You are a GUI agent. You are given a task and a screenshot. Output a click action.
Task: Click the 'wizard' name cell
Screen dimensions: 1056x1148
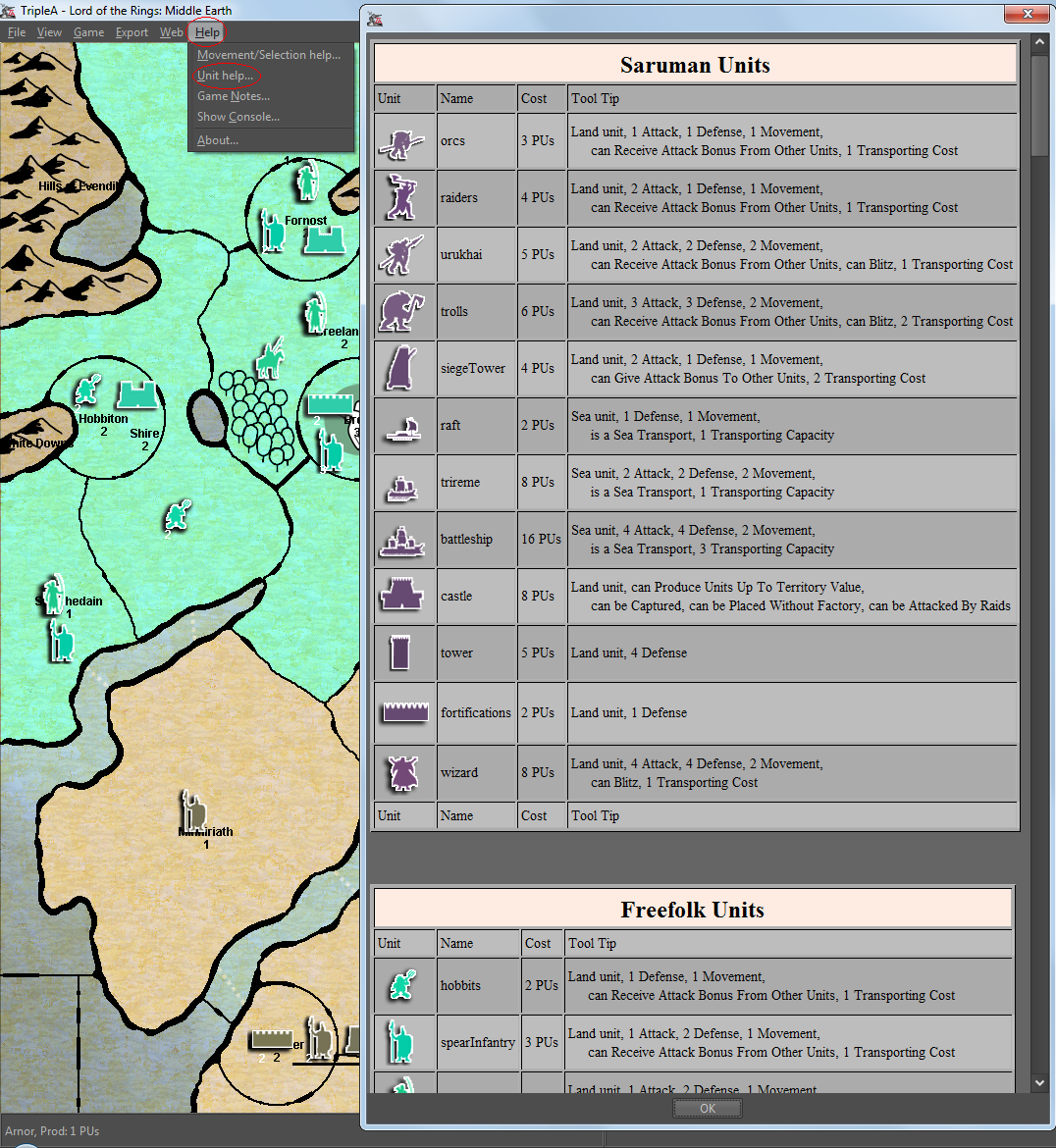coord(477,773)
